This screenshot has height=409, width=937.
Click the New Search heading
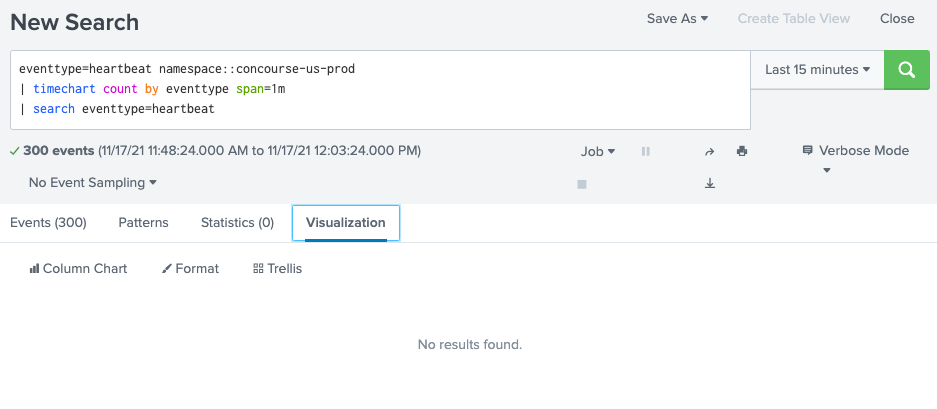click(x=75, y=22)
